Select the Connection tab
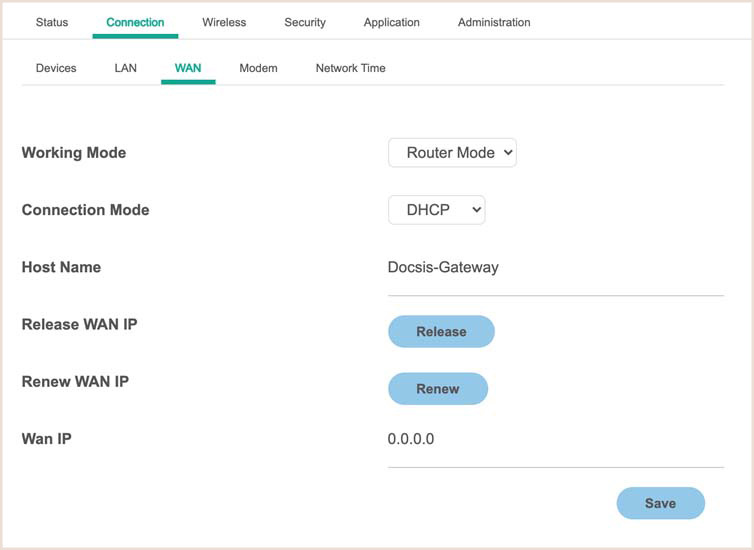754x550 pixels. (x=135, y=22)
